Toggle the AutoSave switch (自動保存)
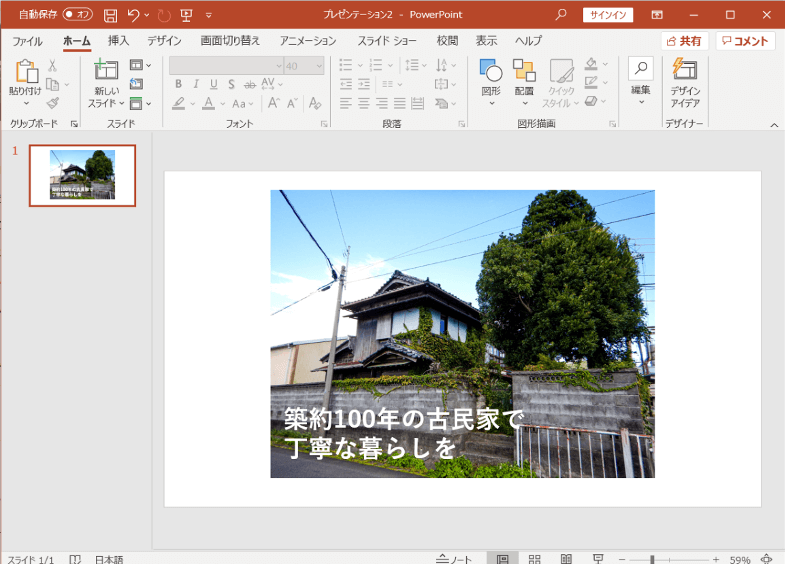Screen dimensions: 785x564 pyautogui.click(x=77, y=15)
